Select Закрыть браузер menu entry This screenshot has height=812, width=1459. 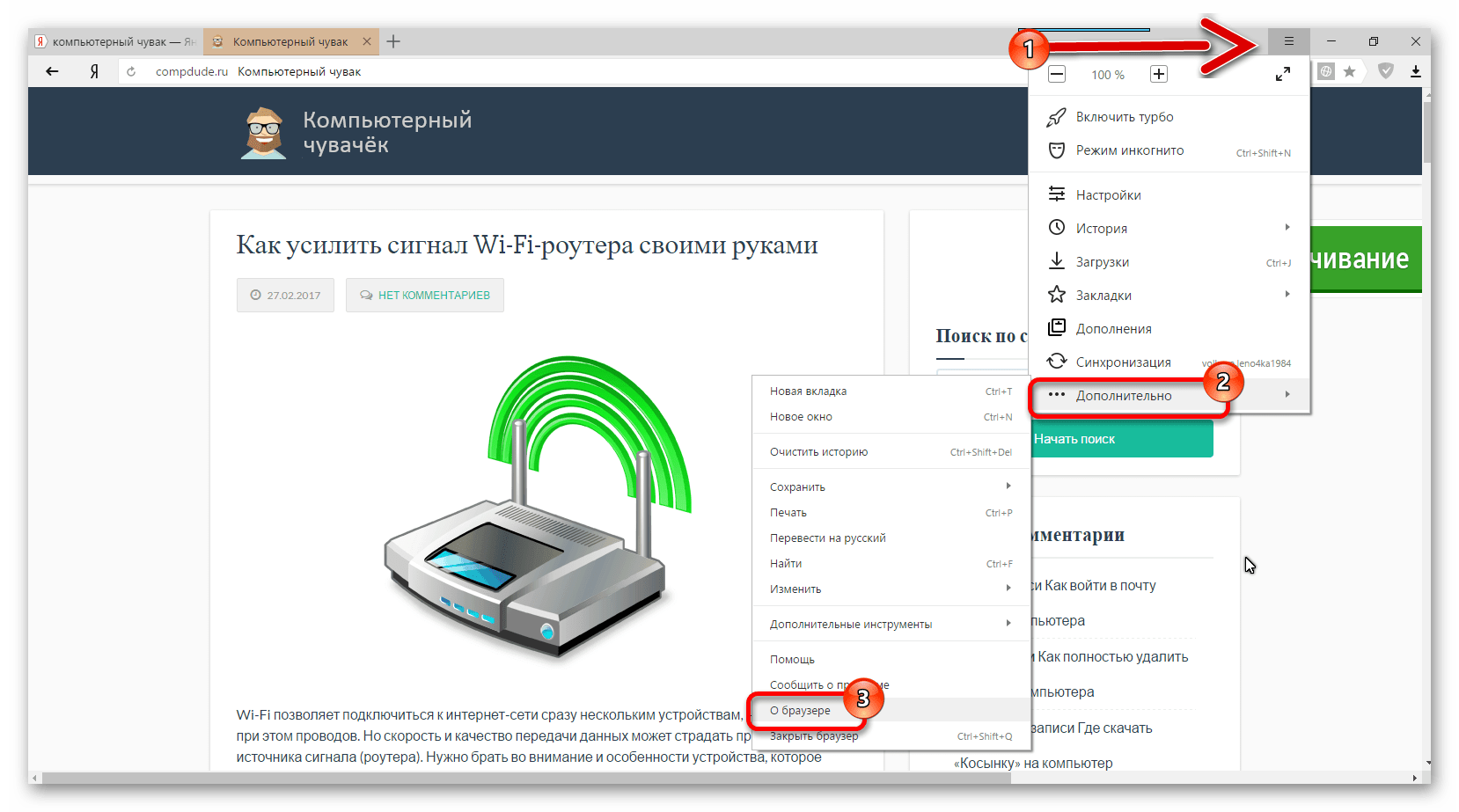(x=891, y=736)
